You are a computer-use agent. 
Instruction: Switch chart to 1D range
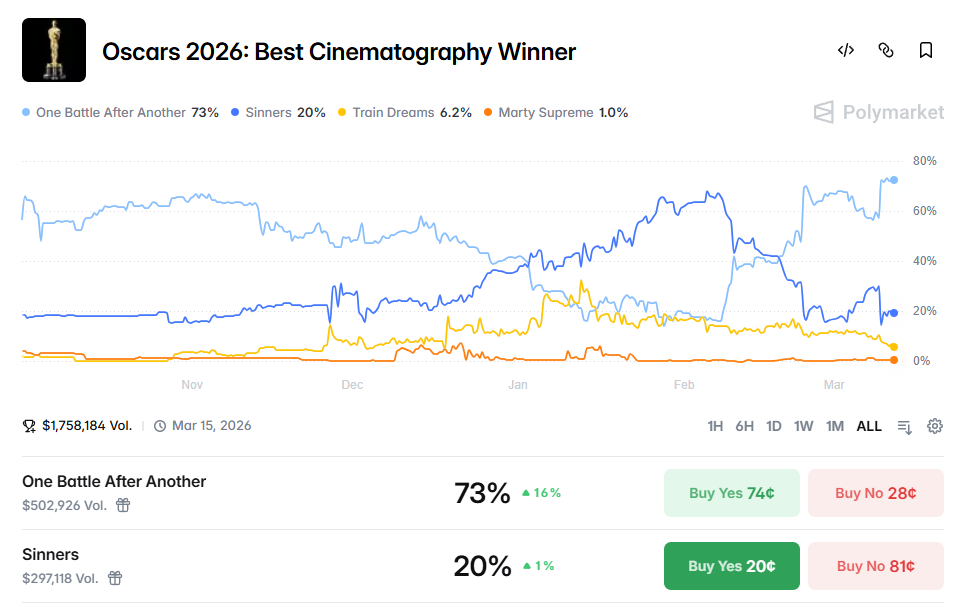[x=773, y=426]
